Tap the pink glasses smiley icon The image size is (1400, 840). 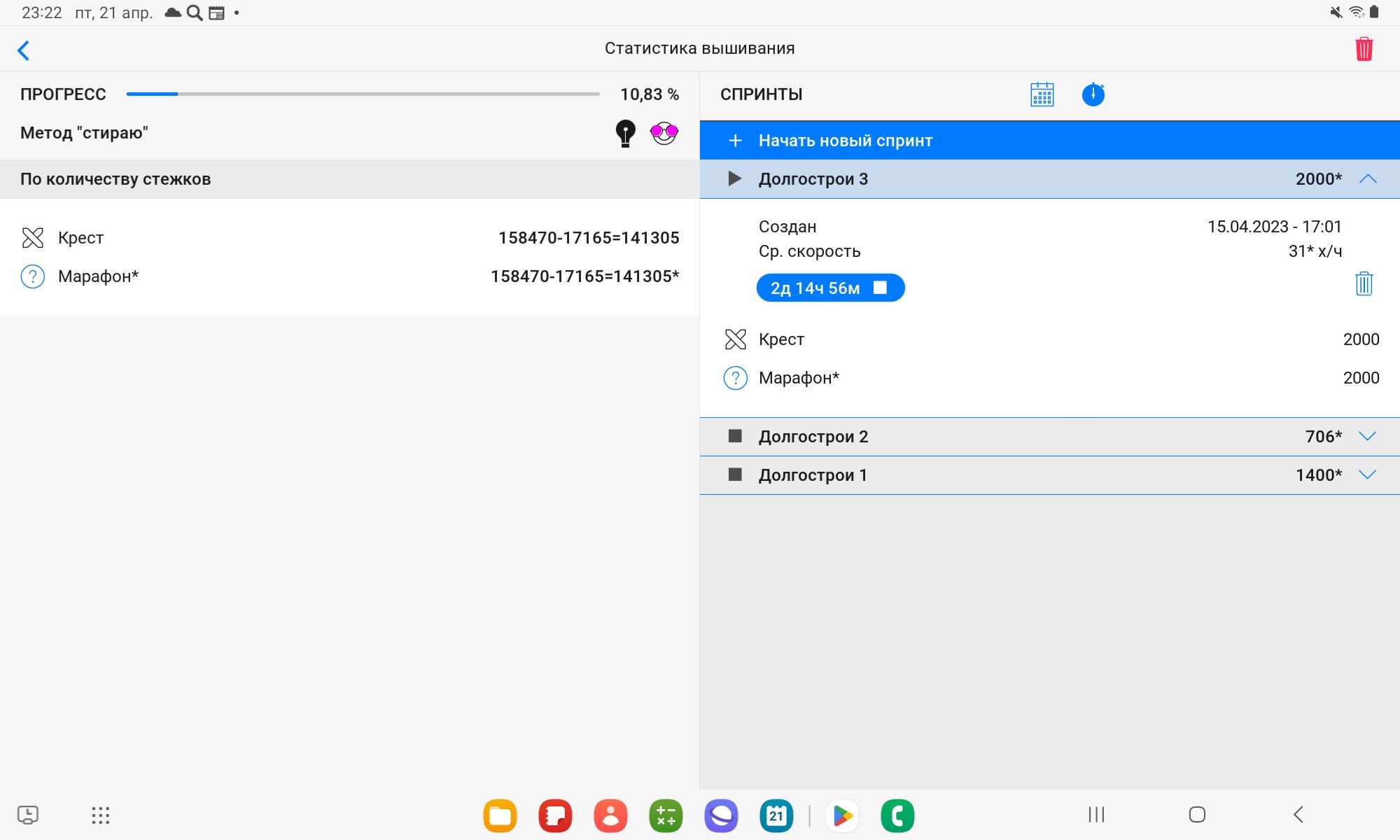click(x=664, y=132)
